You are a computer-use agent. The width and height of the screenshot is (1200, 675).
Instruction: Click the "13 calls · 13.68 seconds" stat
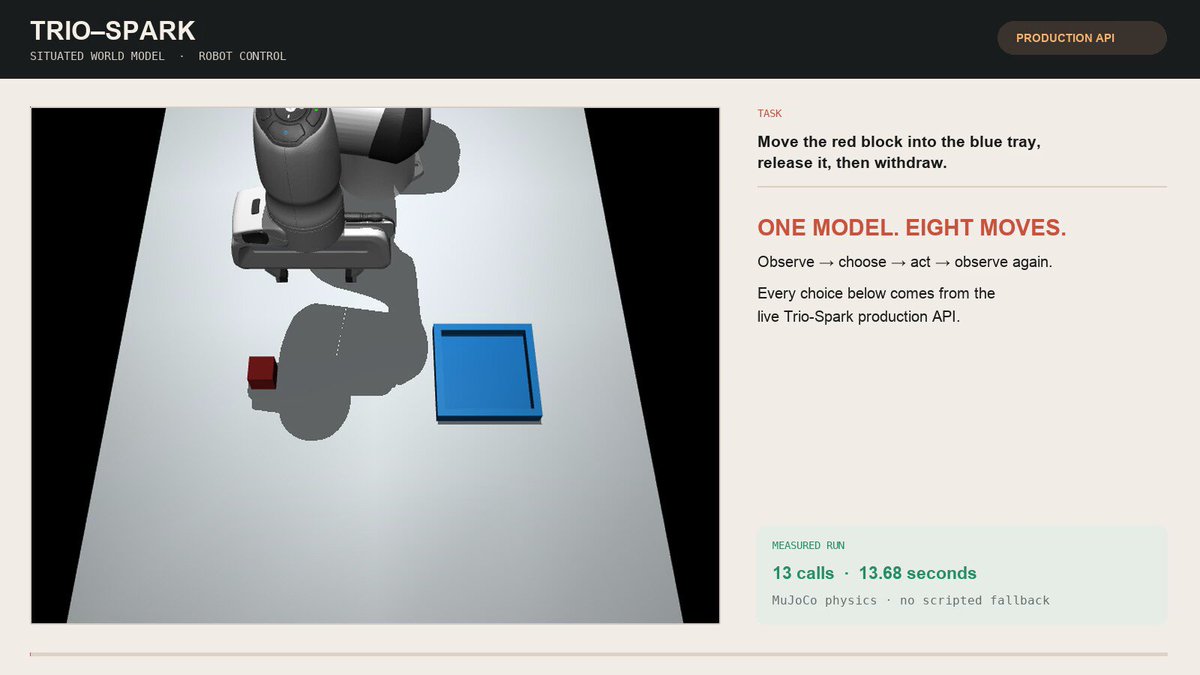pos(874,573)
